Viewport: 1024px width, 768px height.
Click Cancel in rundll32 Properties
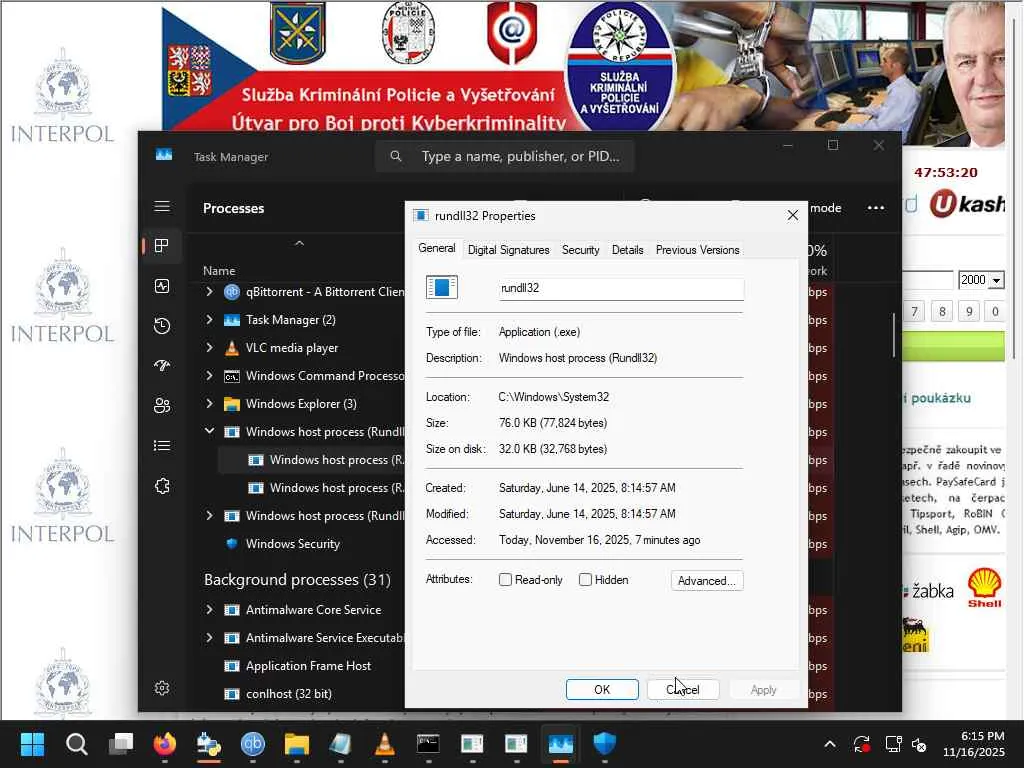coord(683,690)
